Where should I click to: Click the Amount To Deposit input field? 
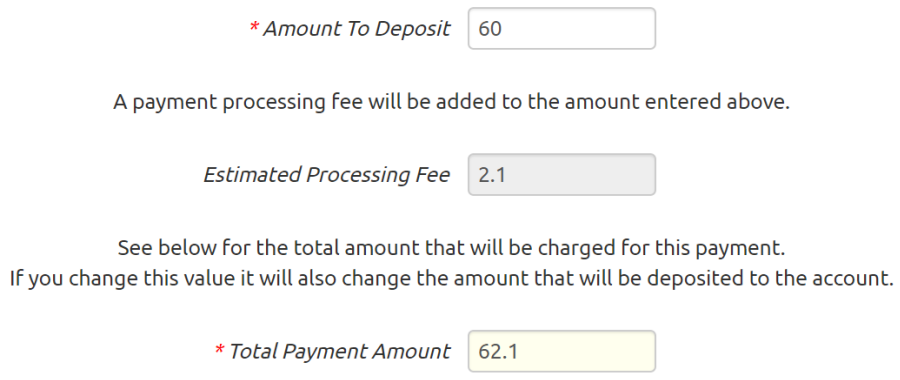click(x=561, y=28)
